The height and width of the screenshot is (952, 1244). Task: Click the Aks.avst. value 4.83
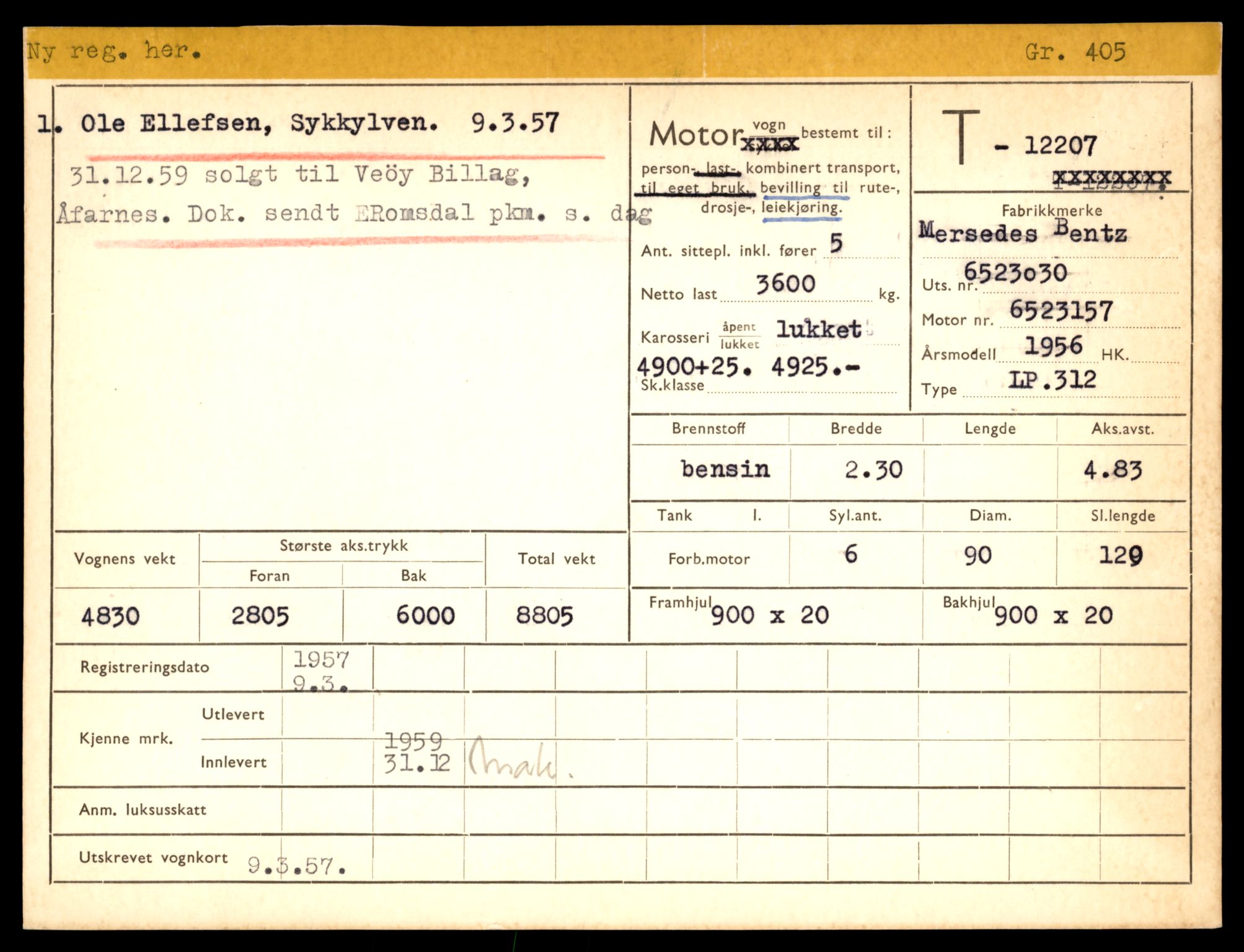pyautogui.click(x=1112, y=470)
